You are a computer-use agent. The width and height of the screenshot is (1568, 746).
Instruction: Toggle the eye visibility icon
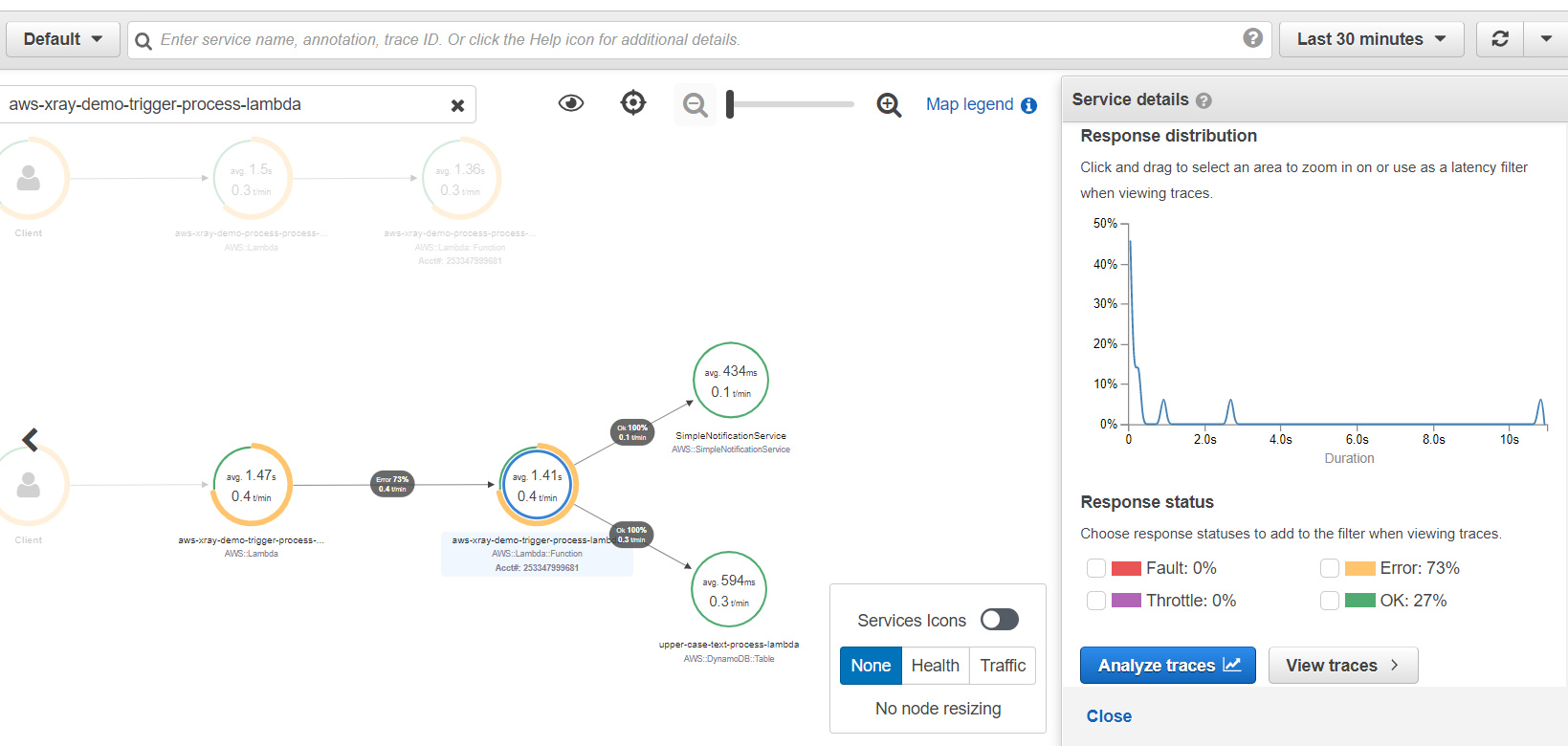pos(571,103)
